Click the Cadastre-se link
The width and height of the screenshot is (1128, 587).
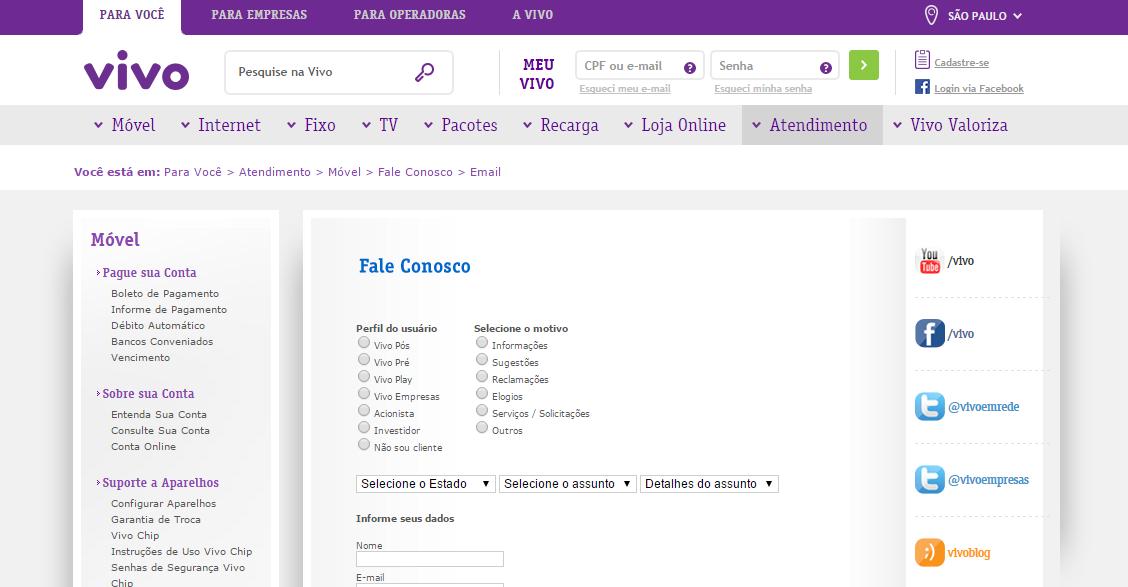(961, 63)
